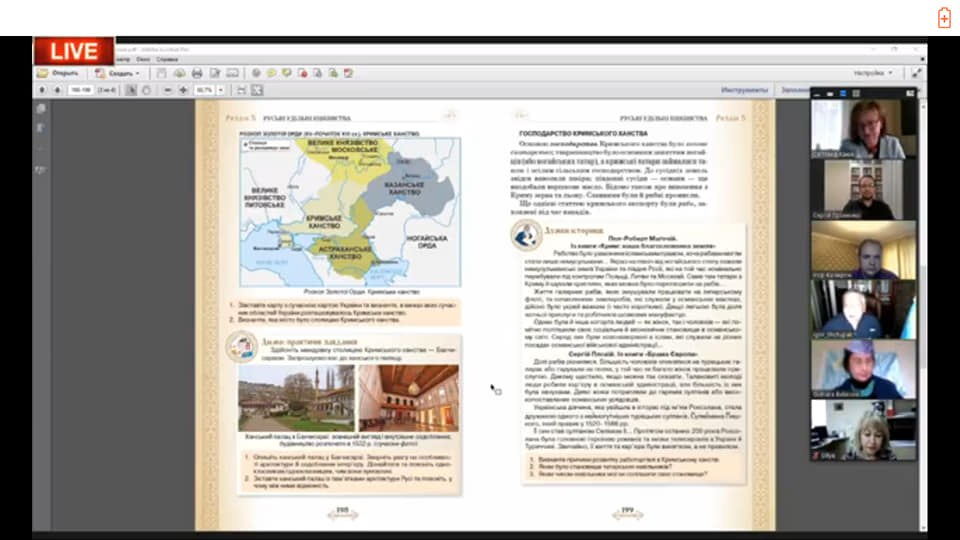
Task: Open the Справка menu
Action: point(167,59)
